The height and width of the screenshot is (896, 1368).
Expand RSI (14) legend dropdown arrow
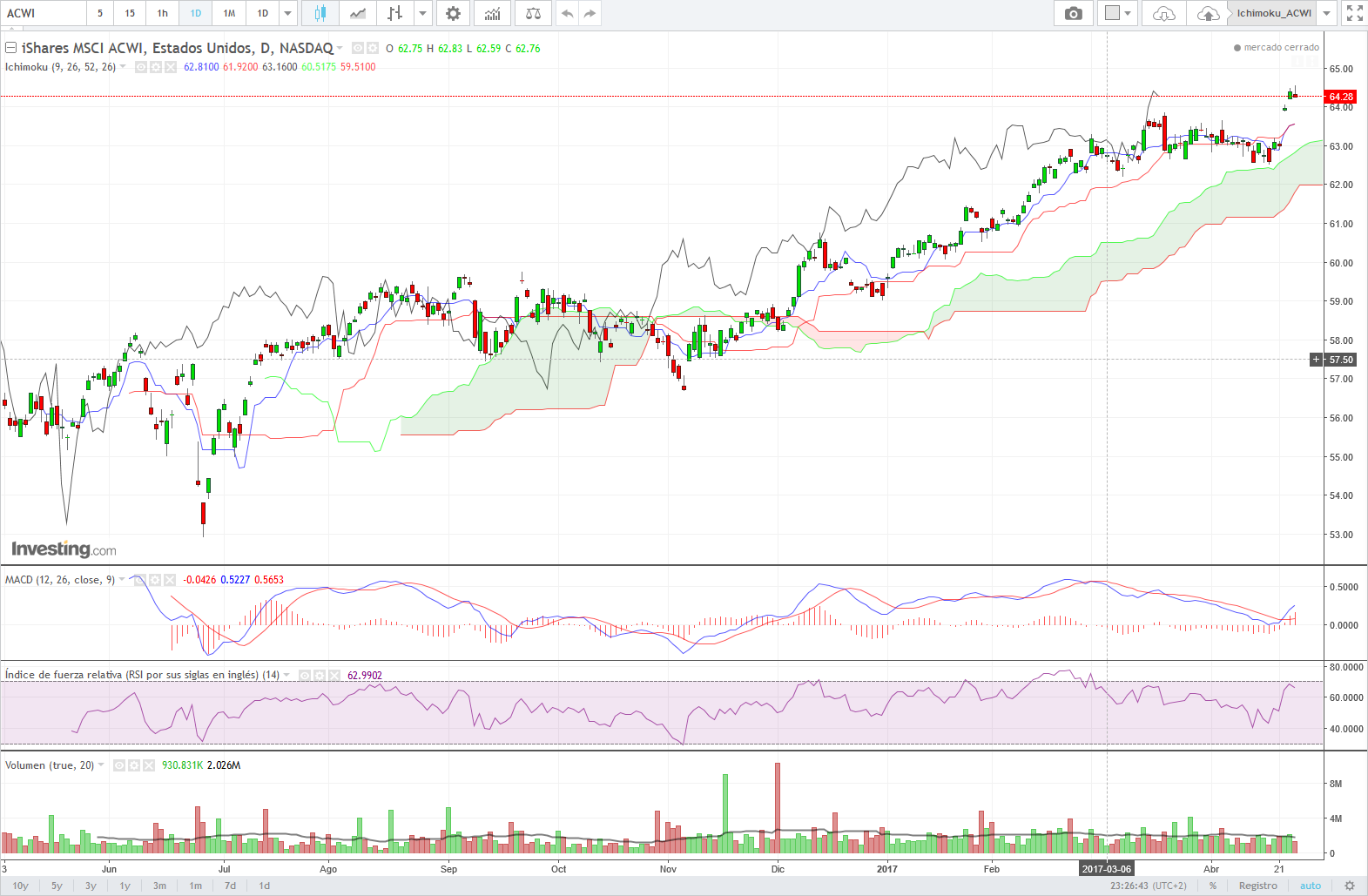point(286,676)
